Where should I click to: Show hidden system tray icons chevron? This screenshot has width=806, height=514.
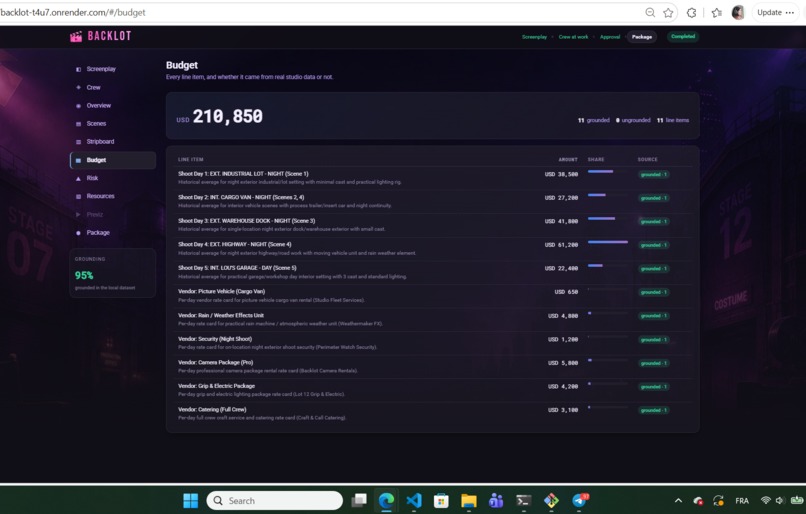click(679, 500)
